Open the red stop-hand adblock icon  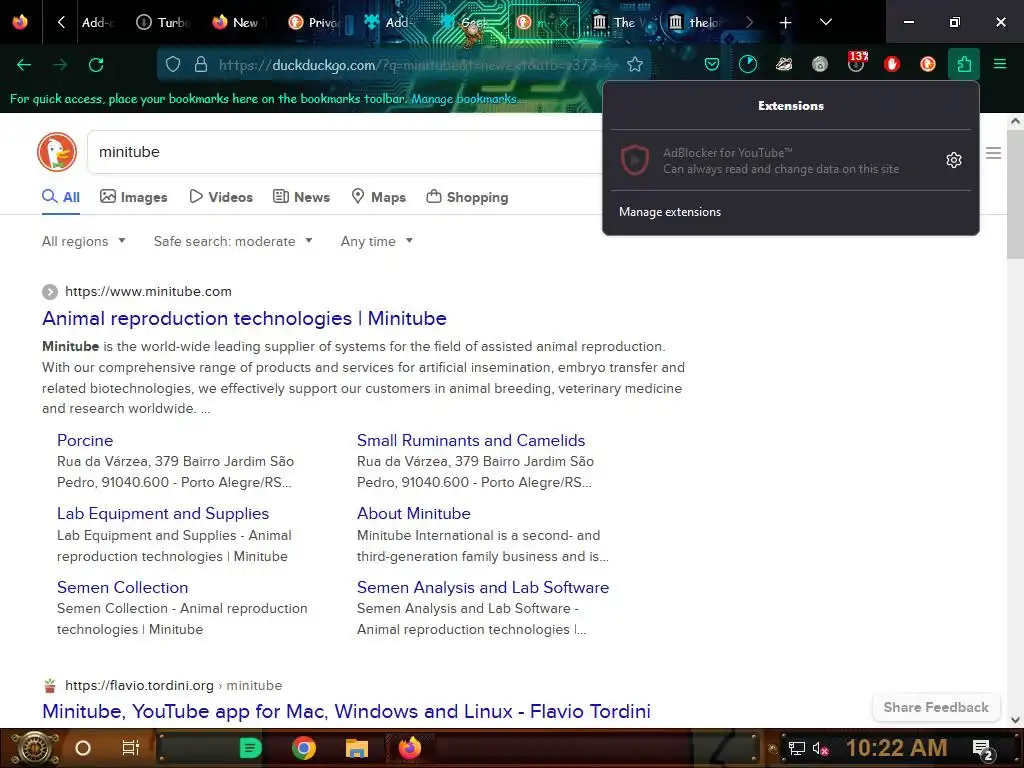click(891, 64)
